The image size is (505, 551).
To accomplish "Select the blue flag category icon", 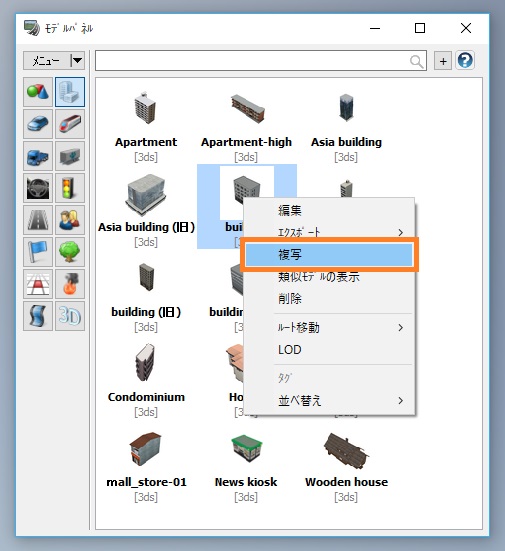I will [x=38, y=252].
